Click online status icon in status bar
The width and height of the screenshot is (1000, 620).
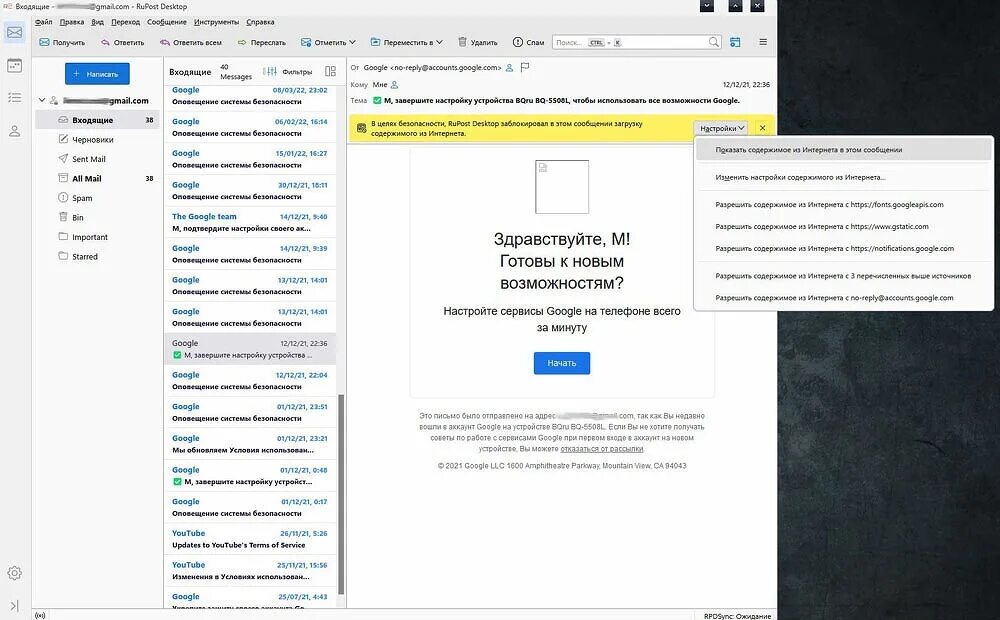coord(40,616)
